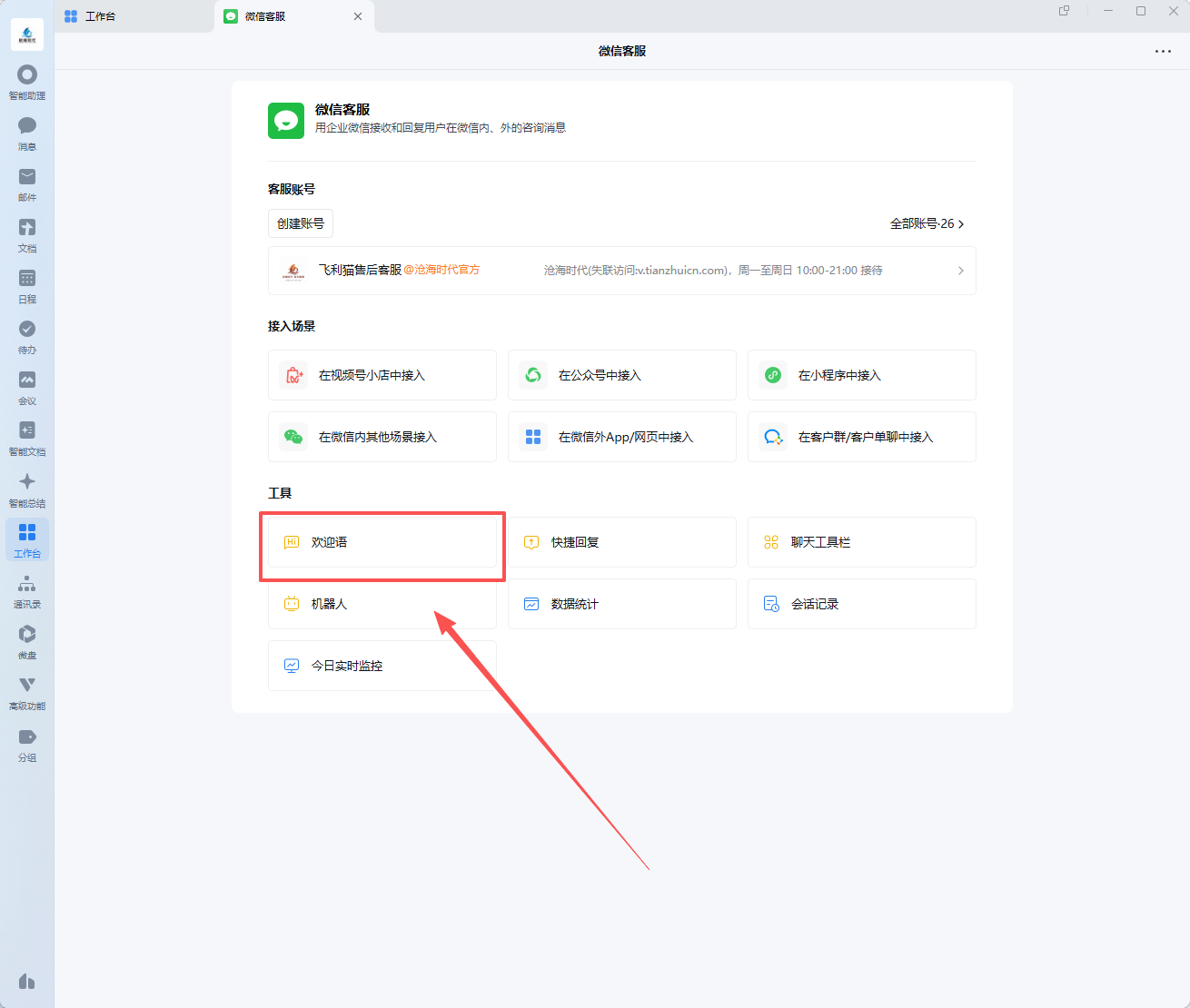Open 文档 documents in sidebar
1190x1008 pixels.
coord(27,234)
